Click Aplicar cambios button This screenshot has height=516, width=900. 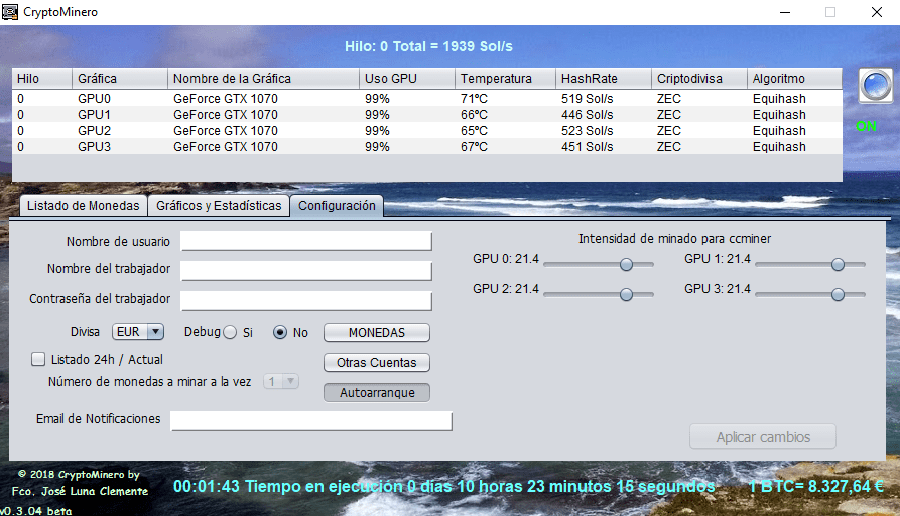coord(763,437)
